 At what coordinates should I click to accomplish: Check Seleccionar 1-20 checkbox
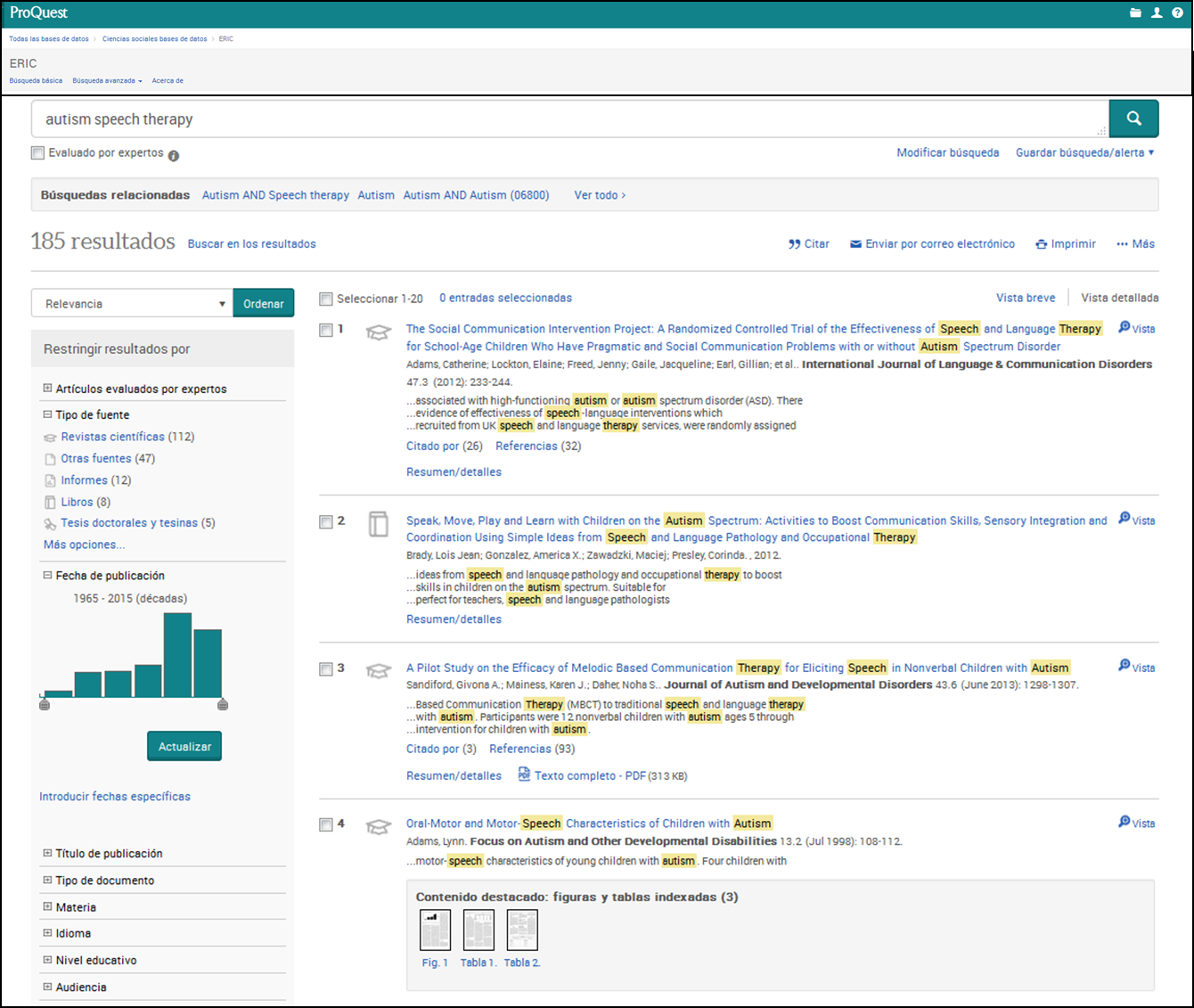(326, 299)
